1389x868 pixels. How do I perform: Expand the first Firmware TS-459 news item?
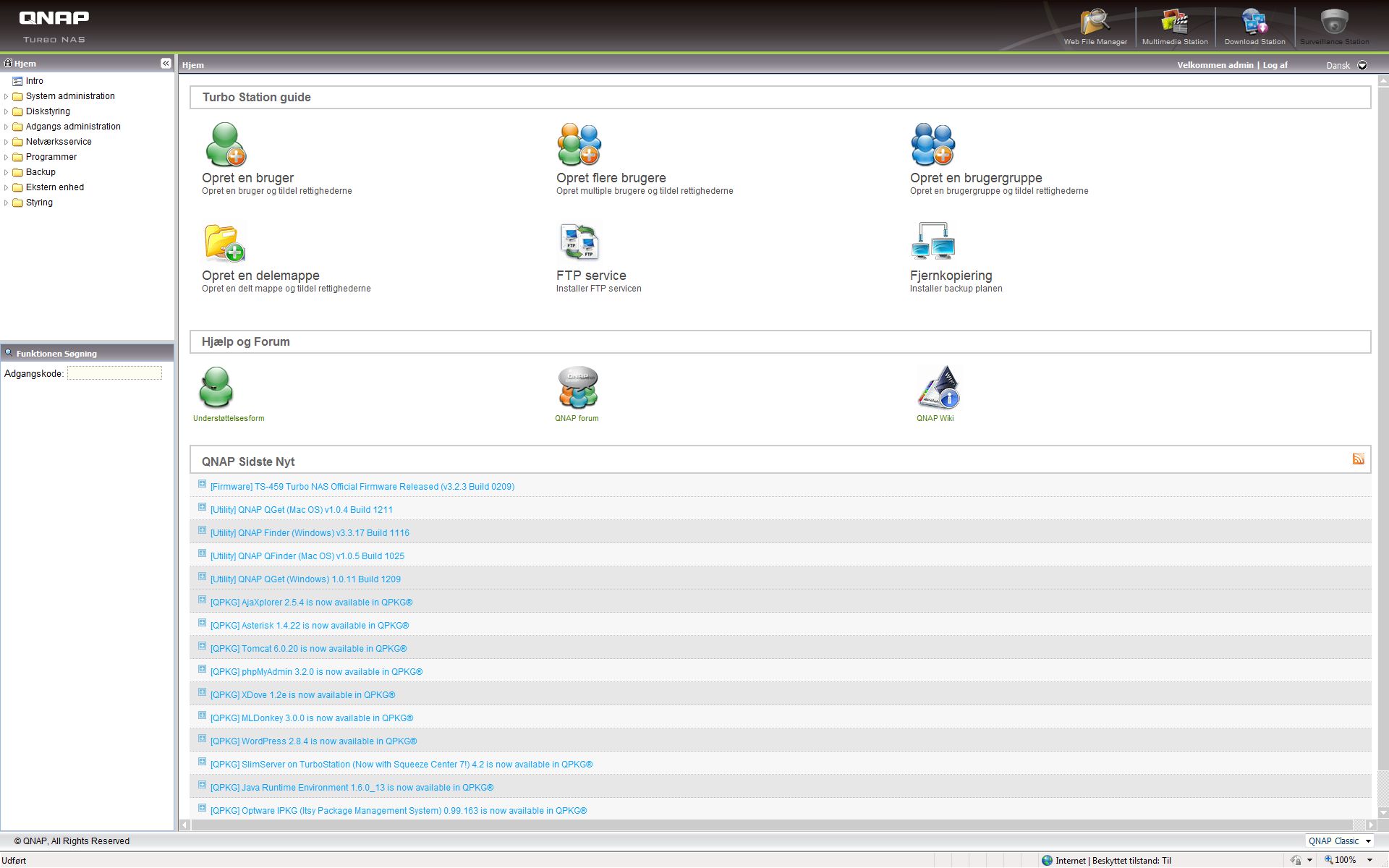[203, 485]
